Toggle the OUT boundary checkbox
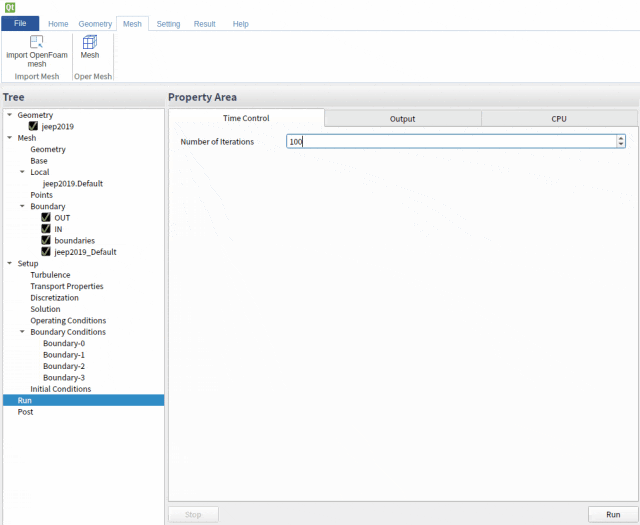This screenshot has height=525, width=640. click(46, 217)
